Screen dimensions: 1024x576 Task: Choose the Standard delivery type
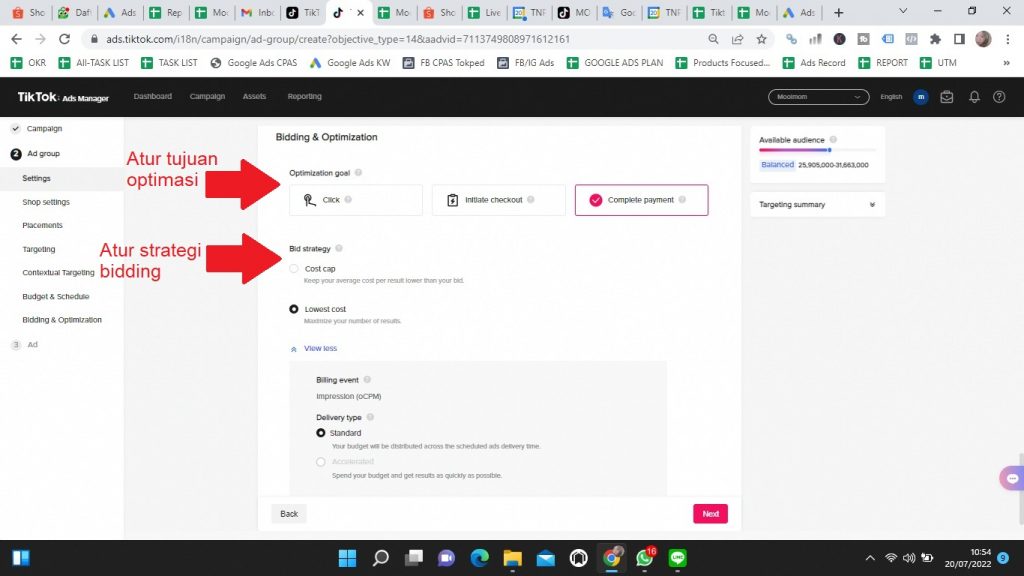click(321, 433)
